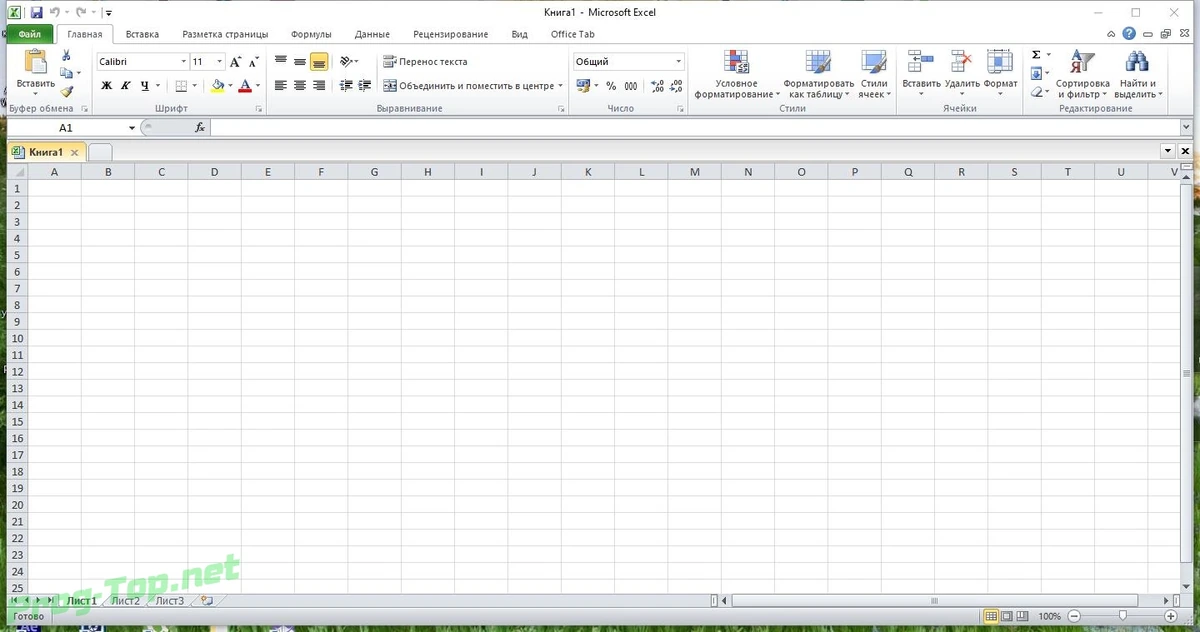Viewport: 1200px width, 632px height.
Task: Open Стили ячеек dropdown
Action: (874, 74)
